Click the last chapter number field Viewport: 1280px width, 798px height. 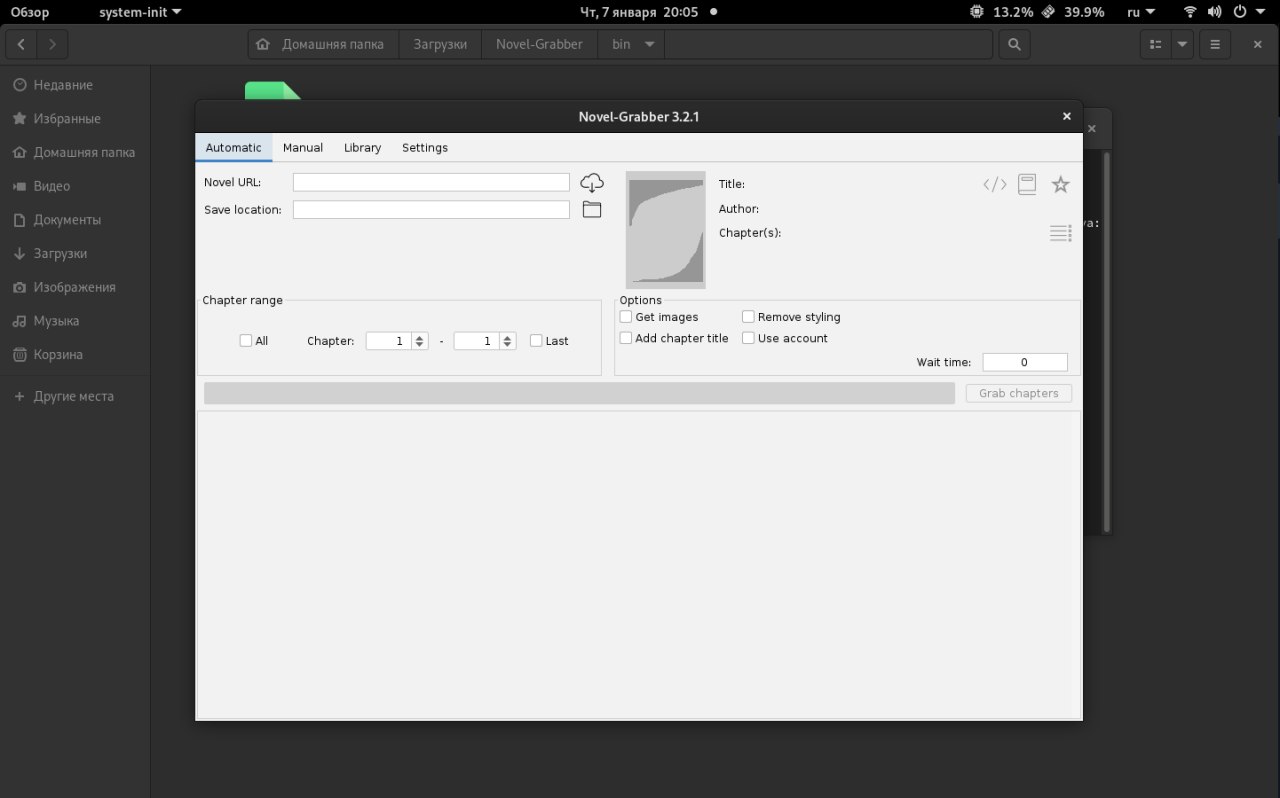pos(477,341)
